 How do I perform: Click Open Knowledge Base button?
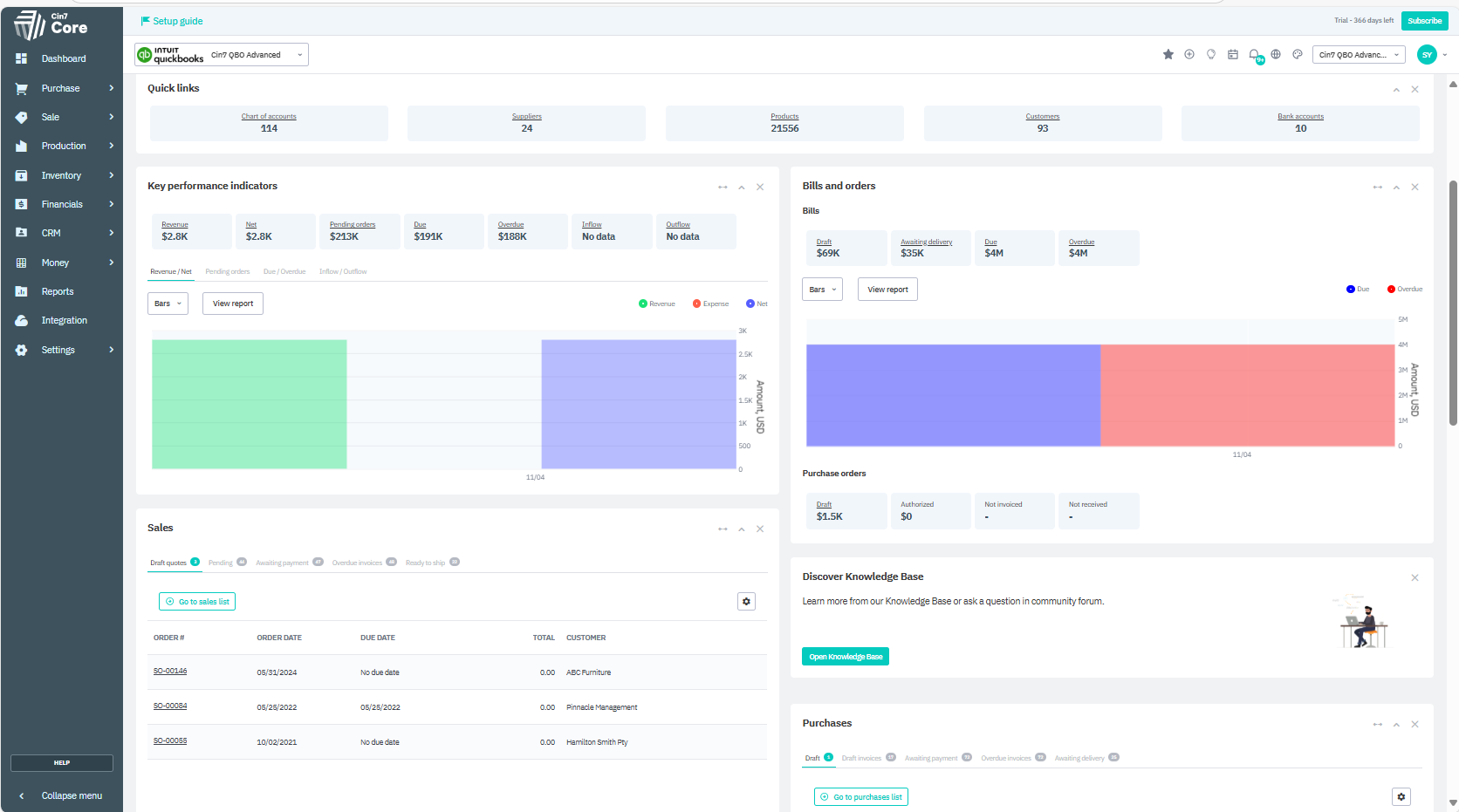coord(846,657)
